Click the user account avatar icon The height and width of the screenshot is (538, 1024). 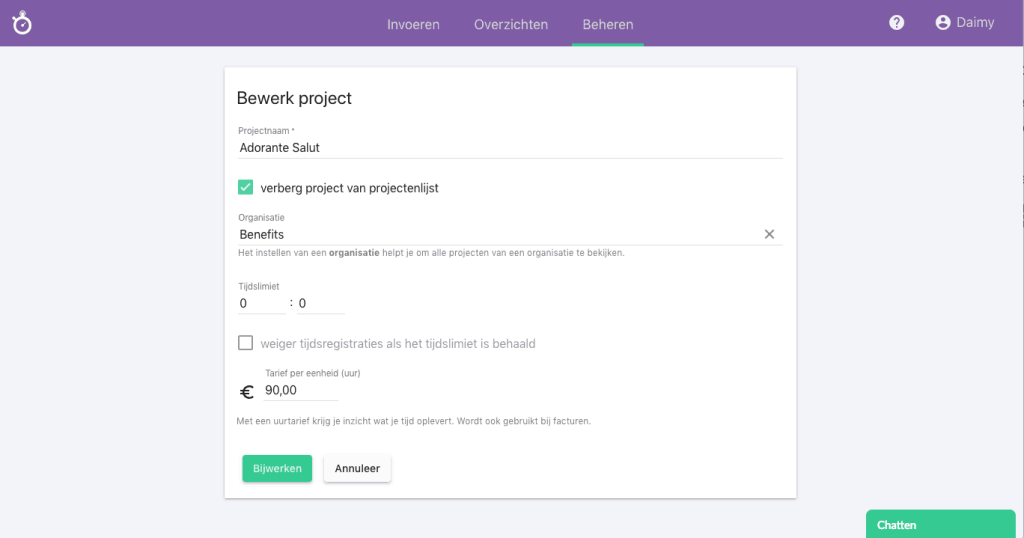pyautogui.click(x=942, y=22)
